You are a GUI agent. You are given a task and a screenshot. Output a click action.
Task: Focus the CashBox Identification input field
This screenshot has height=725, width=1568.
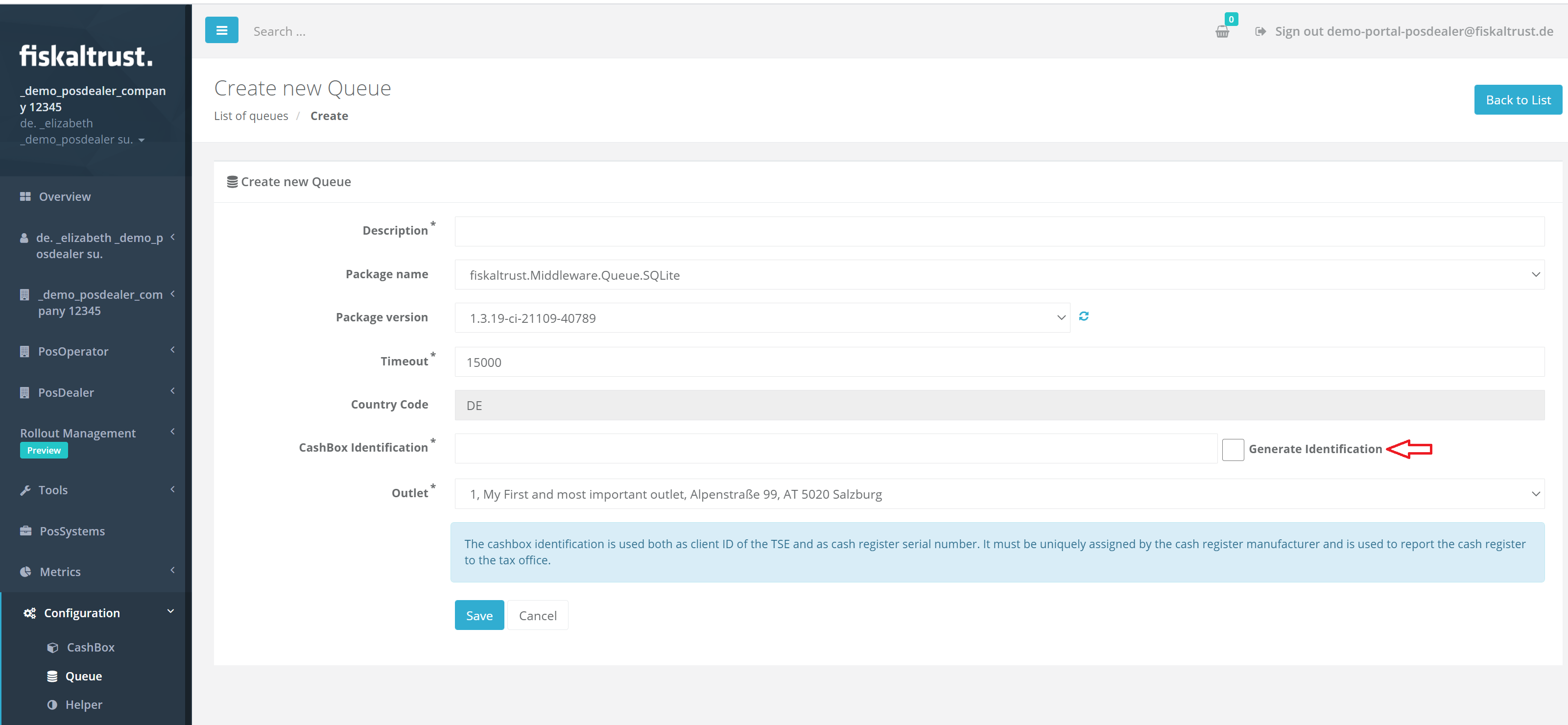[836, 449]
